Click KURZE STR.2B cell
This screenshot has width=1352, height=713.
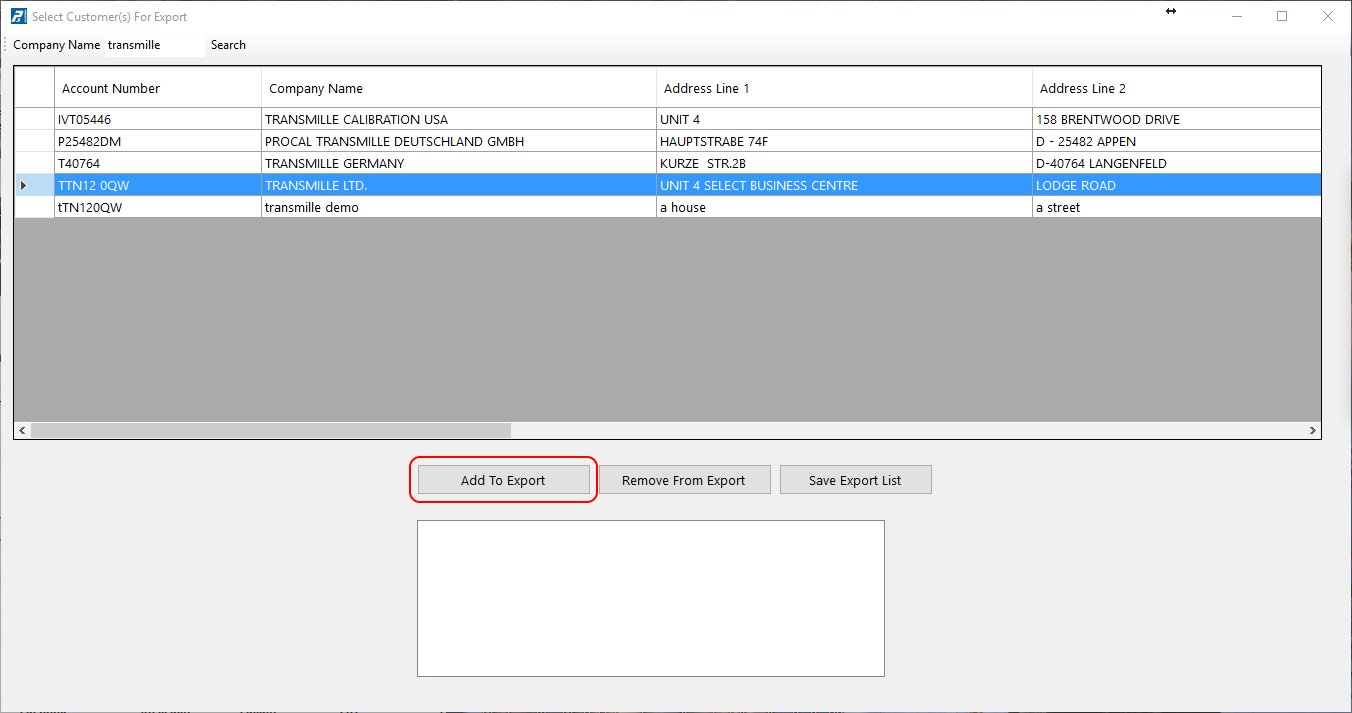[844, 163]
